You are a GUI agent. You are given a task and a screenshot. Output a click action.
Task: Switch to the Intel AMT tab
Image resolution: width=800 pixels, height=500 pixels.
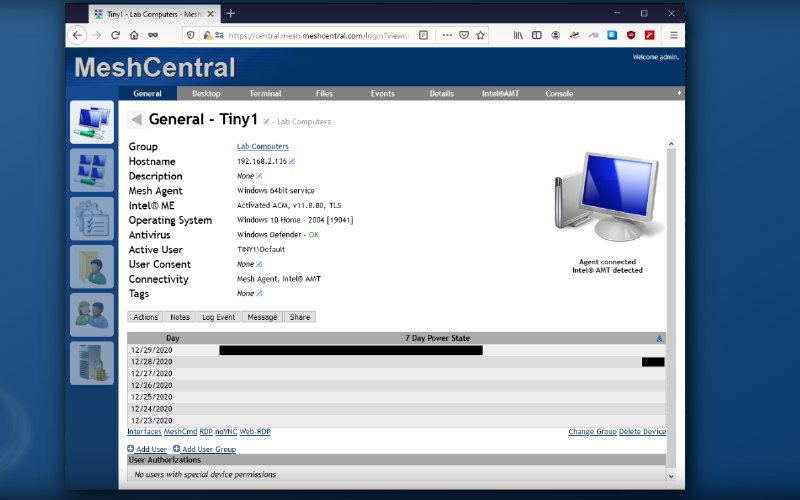pyautogui.click(x=501, y=93)
